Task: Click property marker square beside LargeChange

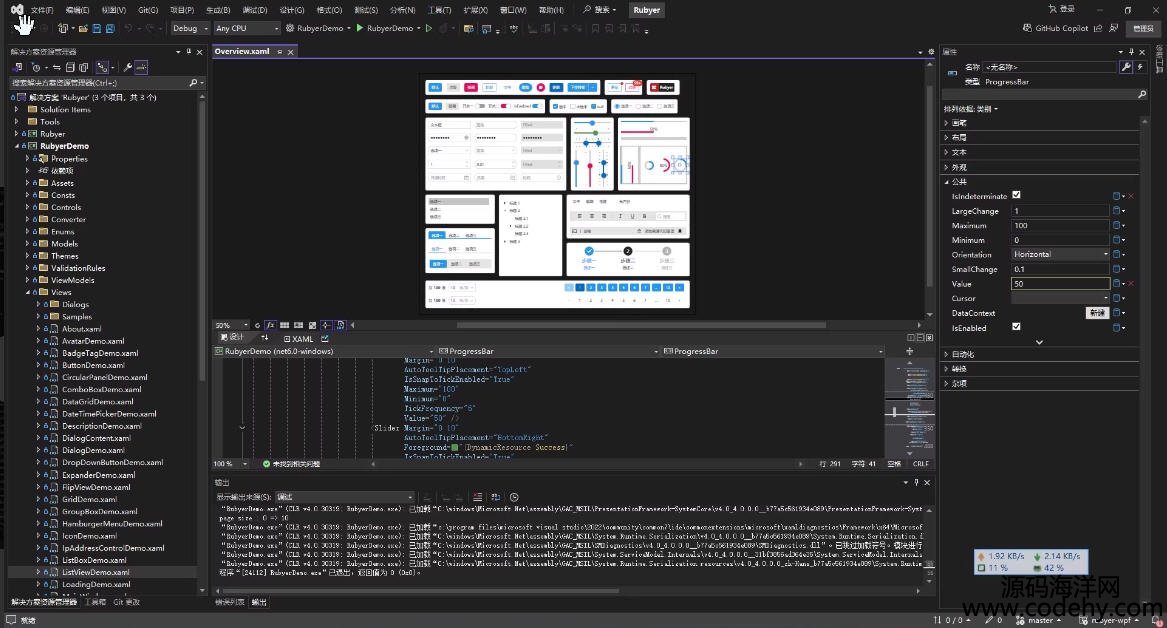Action: pos(1116,211)
